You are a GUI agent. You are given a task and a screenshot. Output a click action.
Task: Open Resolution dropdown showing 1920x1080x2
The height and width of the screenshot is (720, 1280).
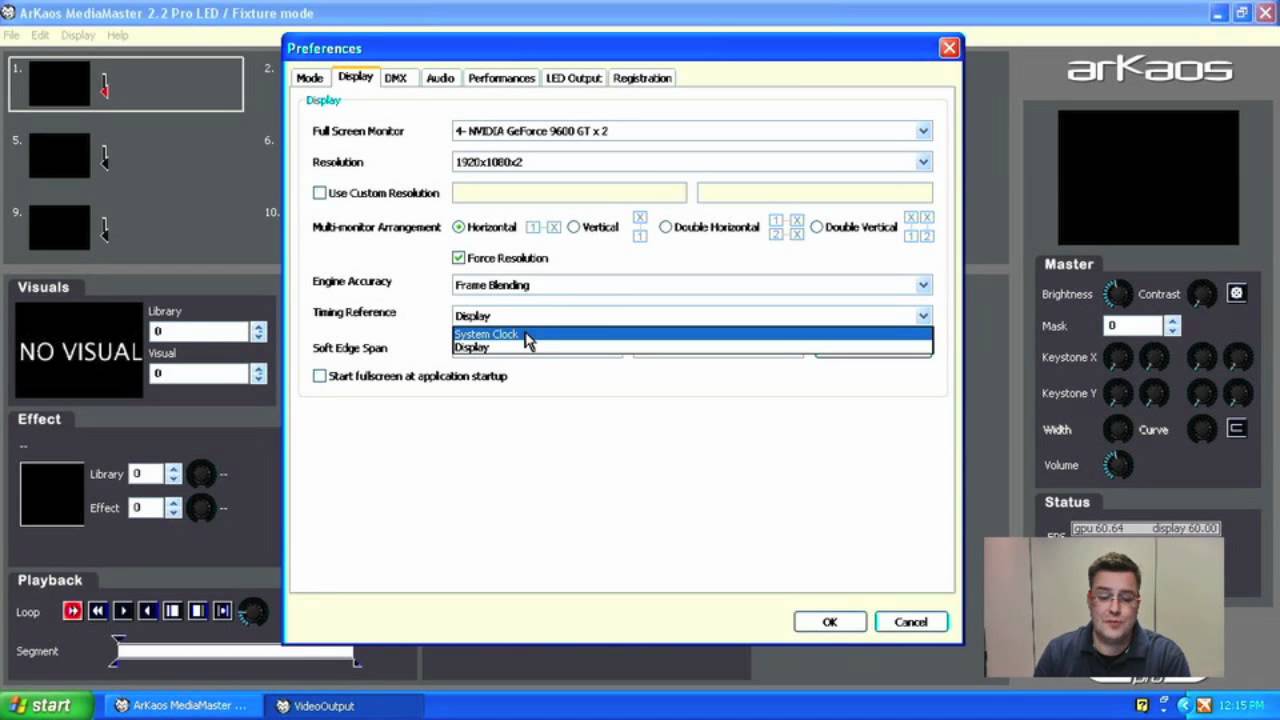click(x=692, y=162)
